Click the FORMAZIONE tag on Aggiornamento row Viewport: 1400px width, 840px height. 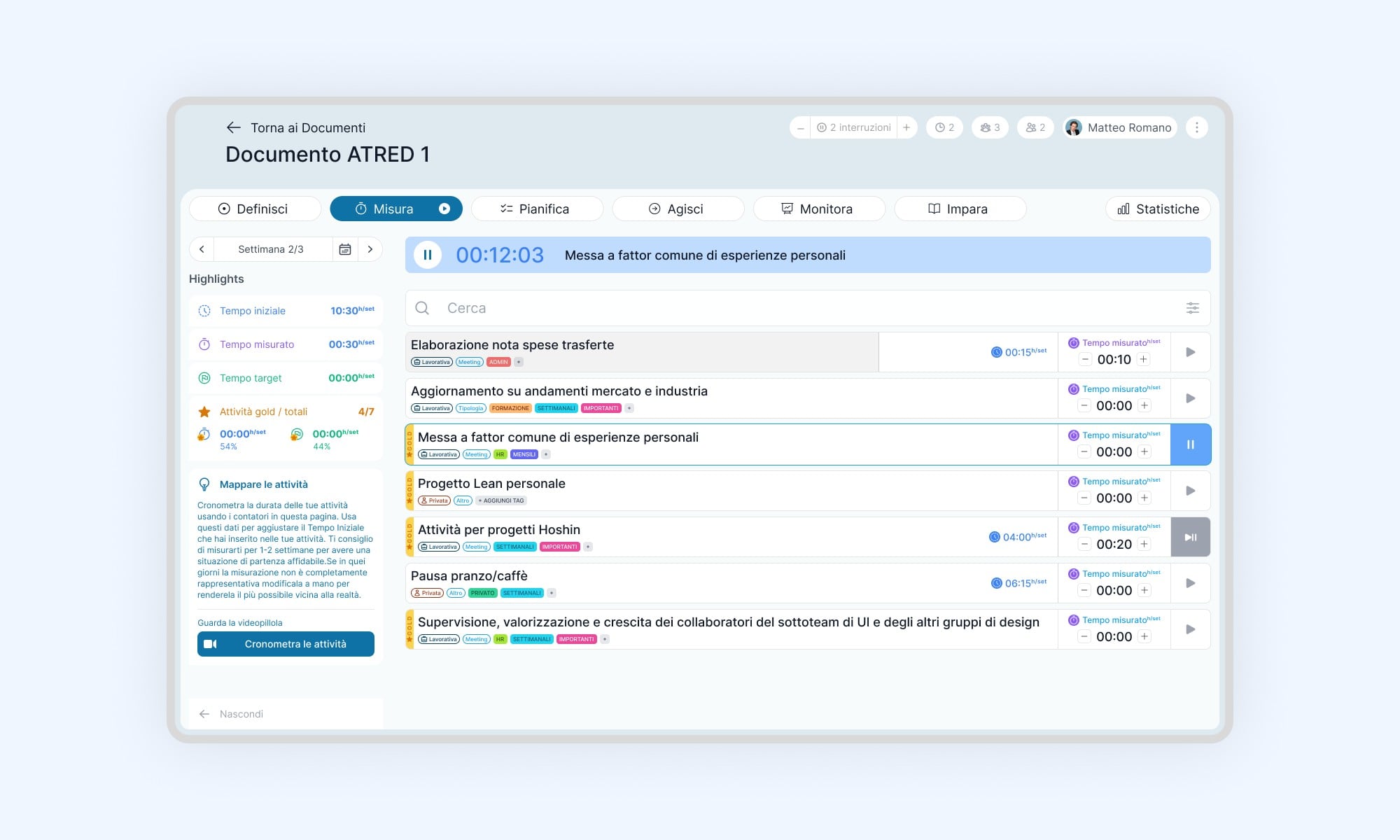point(510,408)
